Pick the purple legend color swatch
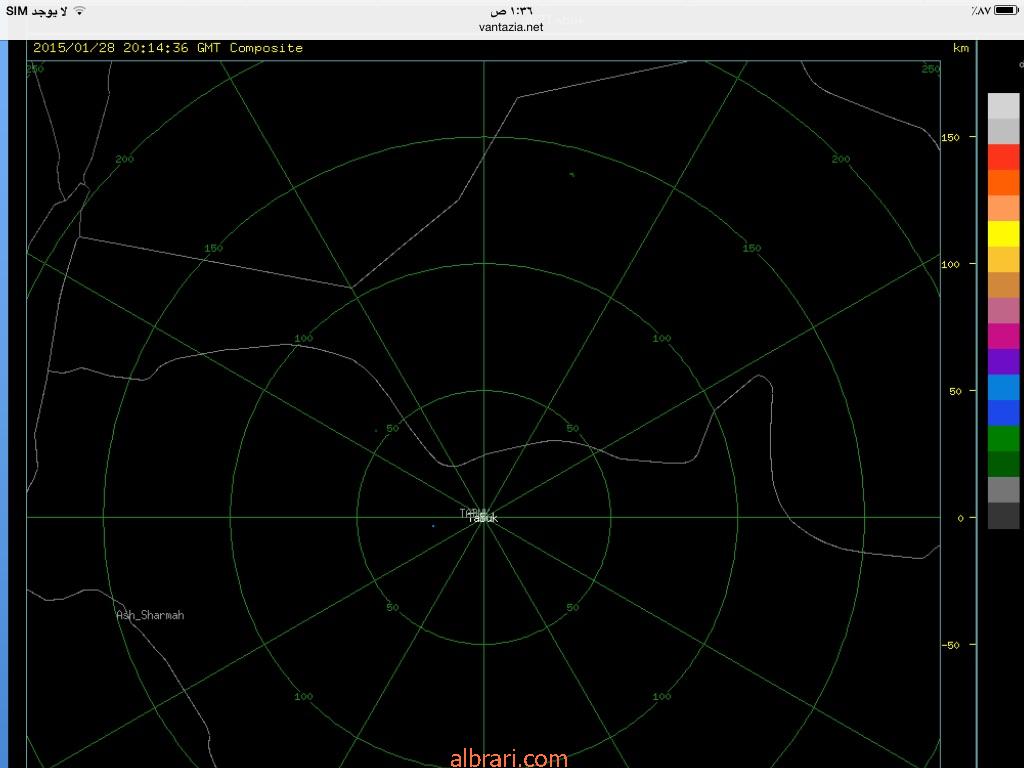This screenshot has width=1024, height=768. [1003, 362]
